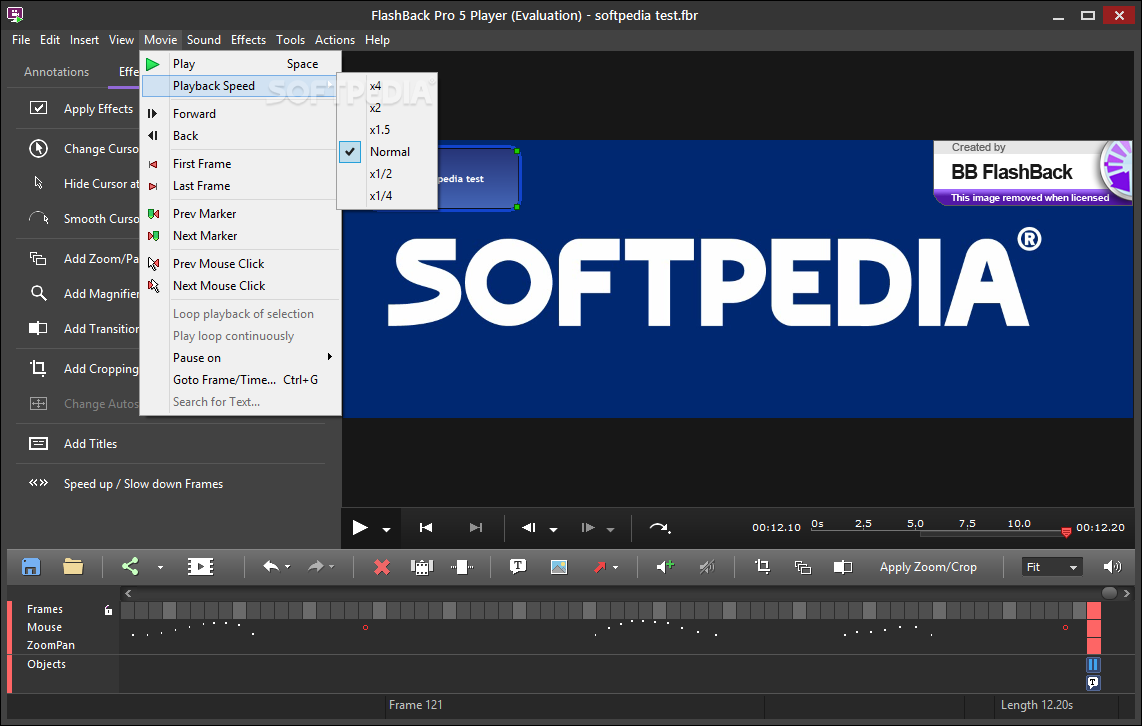Click the Undo arrow icon

(x=270, y=567)
